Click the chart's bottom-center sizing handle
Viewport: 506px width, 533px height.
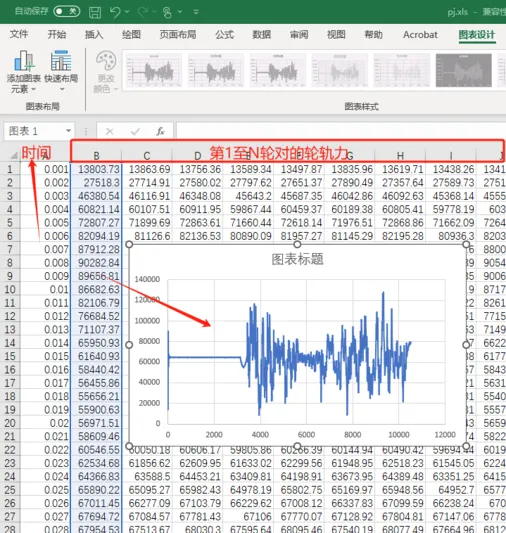pos(297,446)
